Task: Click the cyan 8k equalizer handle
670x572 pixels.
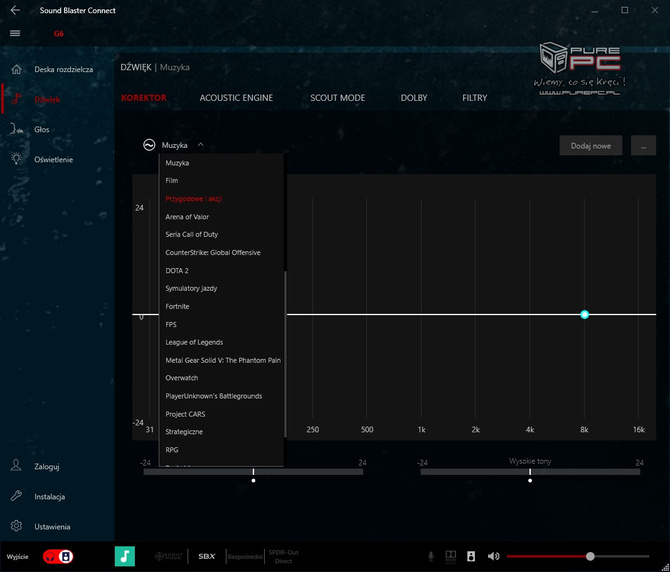Action: point(585,314)
